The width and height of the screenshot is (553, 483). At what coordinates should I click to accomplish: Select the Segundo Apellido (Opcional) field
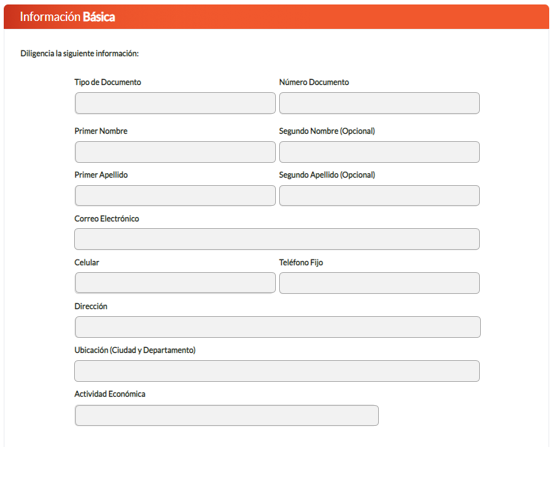379,196
